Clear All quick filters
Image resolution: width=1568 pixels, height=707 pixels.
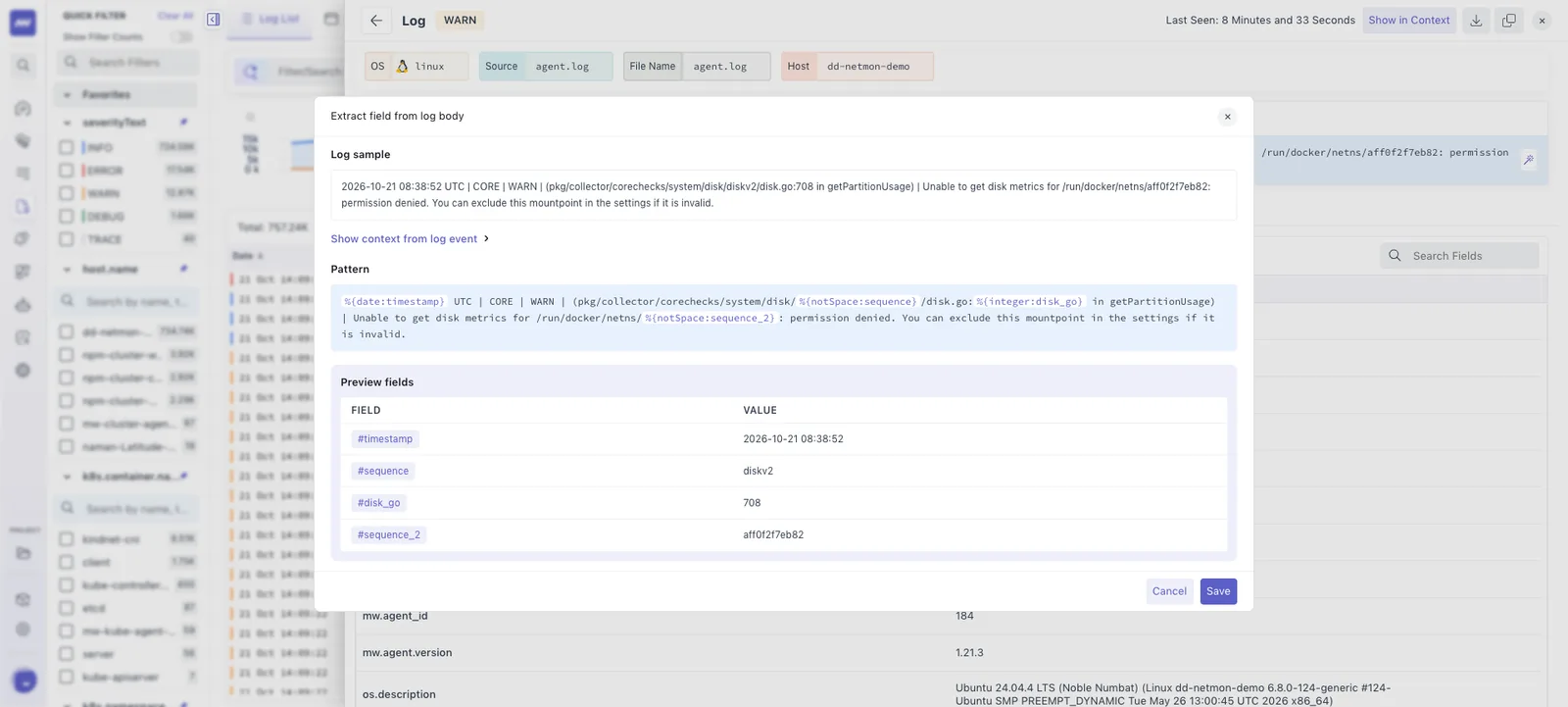point(175,16)
